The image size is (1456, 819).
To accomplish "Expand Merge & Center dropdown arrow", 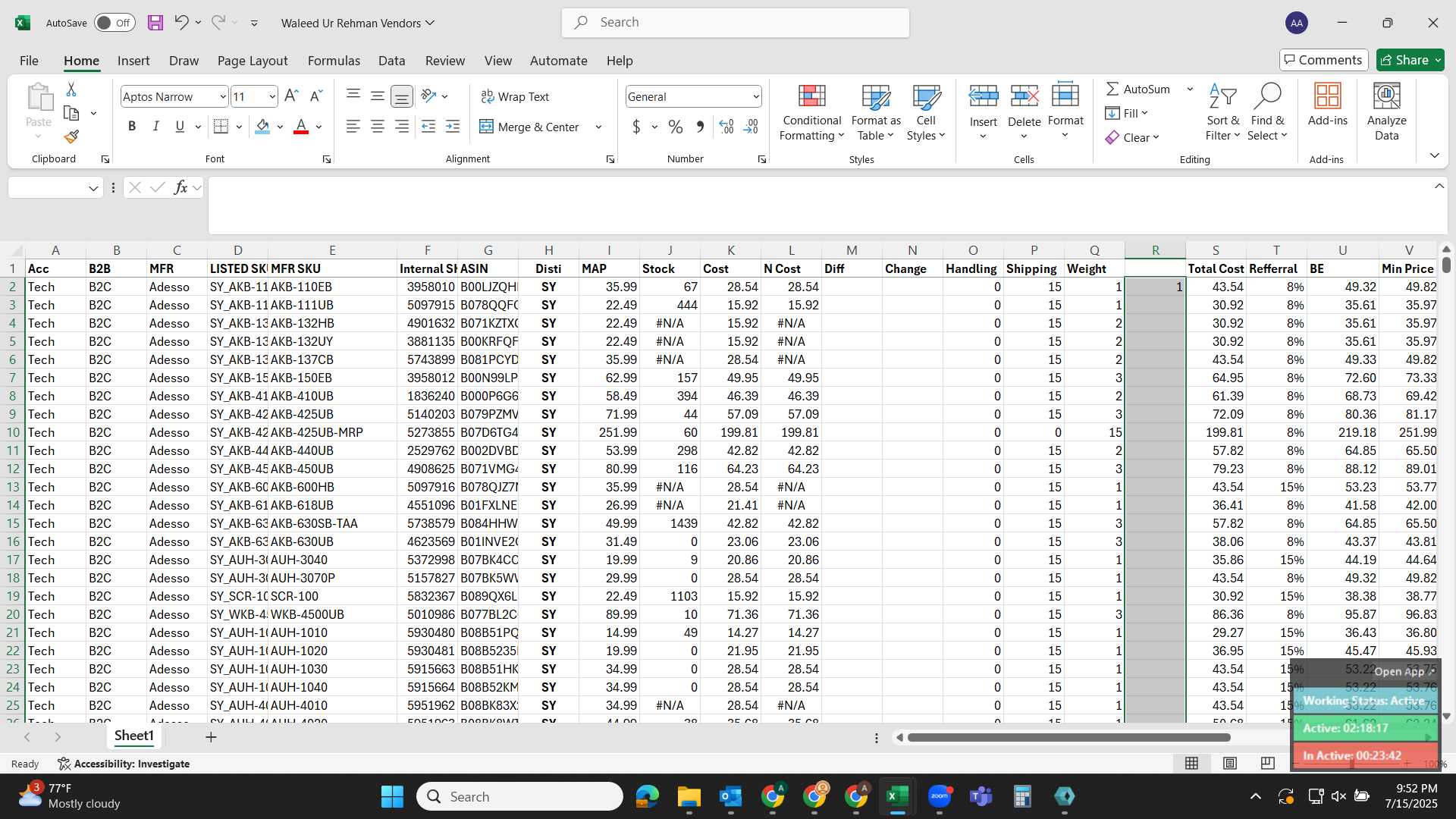I will click(598, 127).
